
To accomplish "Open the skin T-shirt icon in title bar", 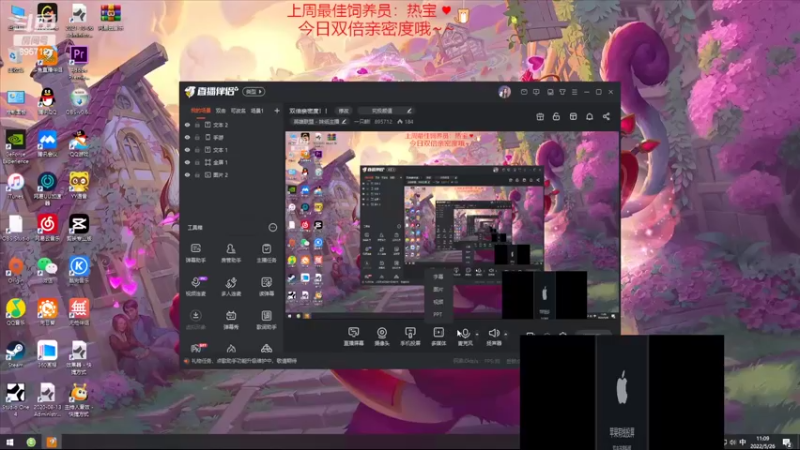I will (562, 92).
